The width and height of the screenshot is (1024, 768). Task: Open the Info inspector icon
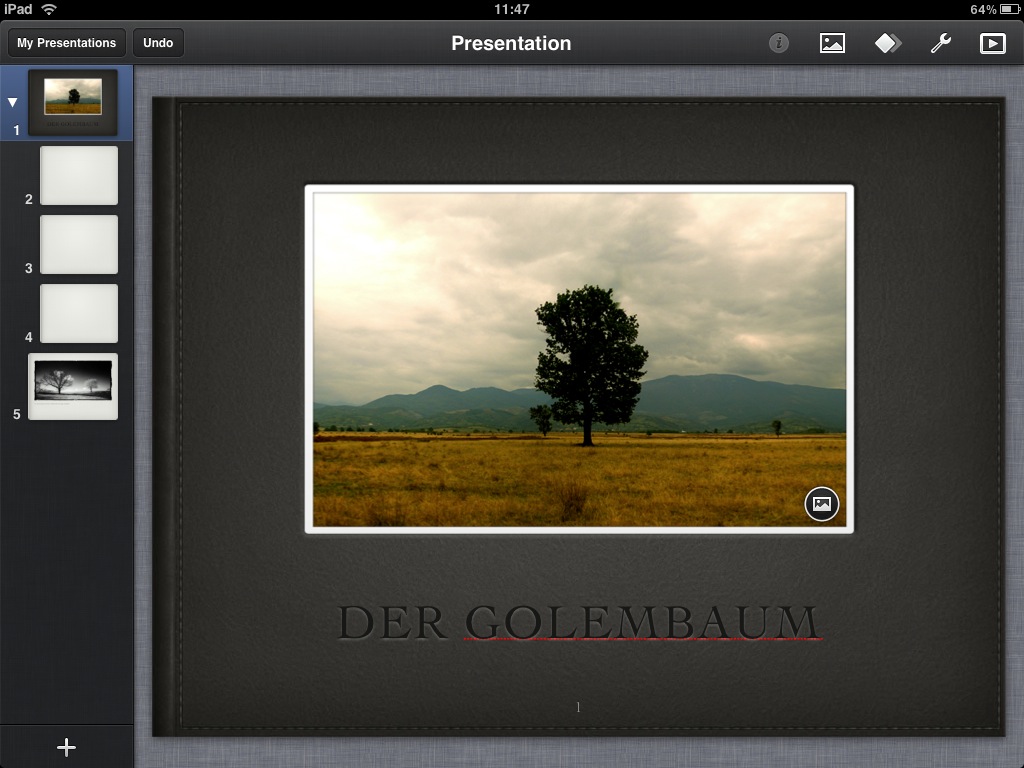click(x=779, y=43)
